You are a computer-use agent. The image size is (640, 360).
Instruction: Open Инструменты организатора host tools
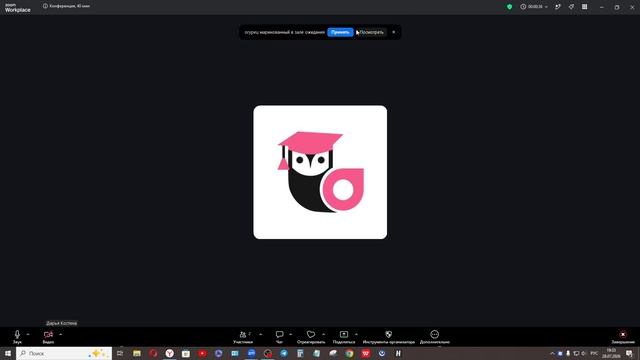[389, 337]
